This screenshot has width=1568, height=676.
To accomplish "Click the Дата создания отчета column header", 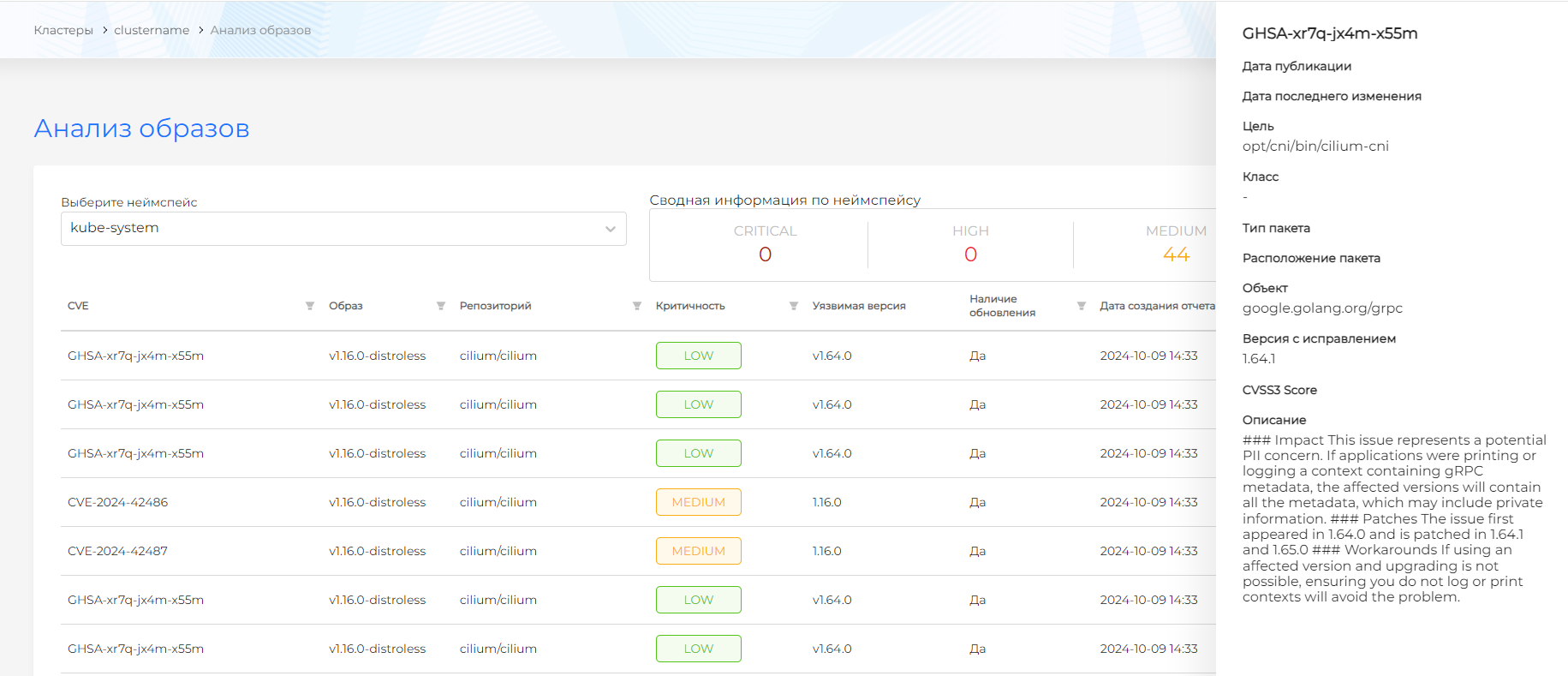I will click(x=1156, y=306).
